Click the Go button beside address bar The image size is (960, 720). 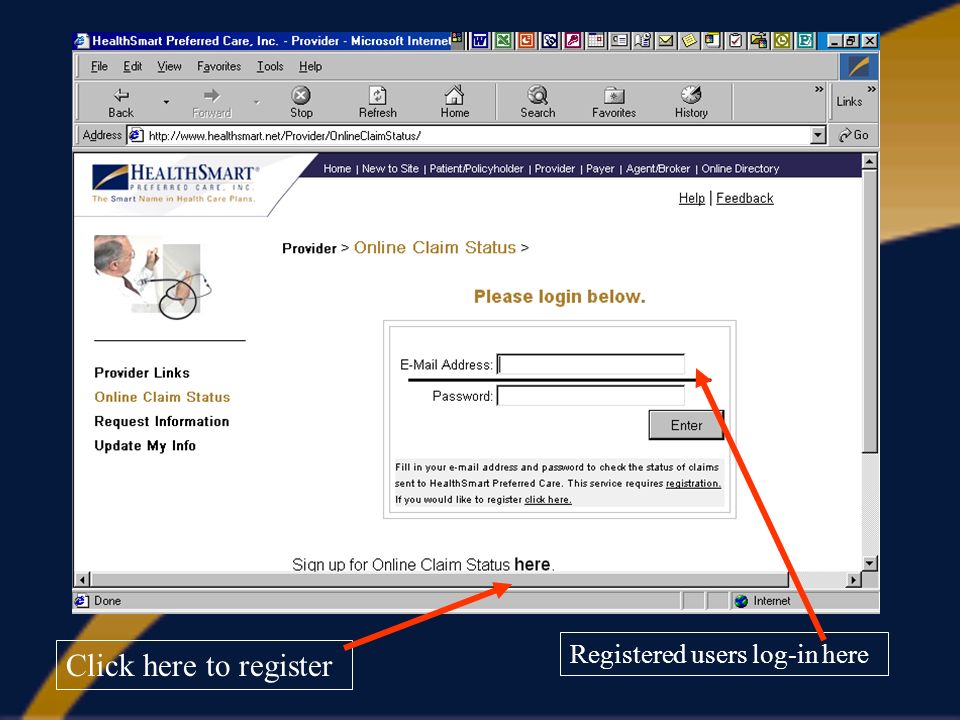(853, 135)
